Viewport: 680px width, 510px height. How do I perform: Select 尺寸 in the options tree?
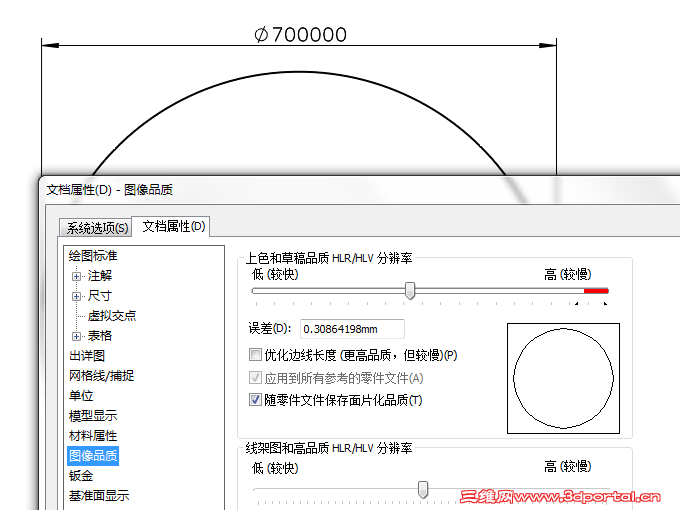click(x=100, y=295)
